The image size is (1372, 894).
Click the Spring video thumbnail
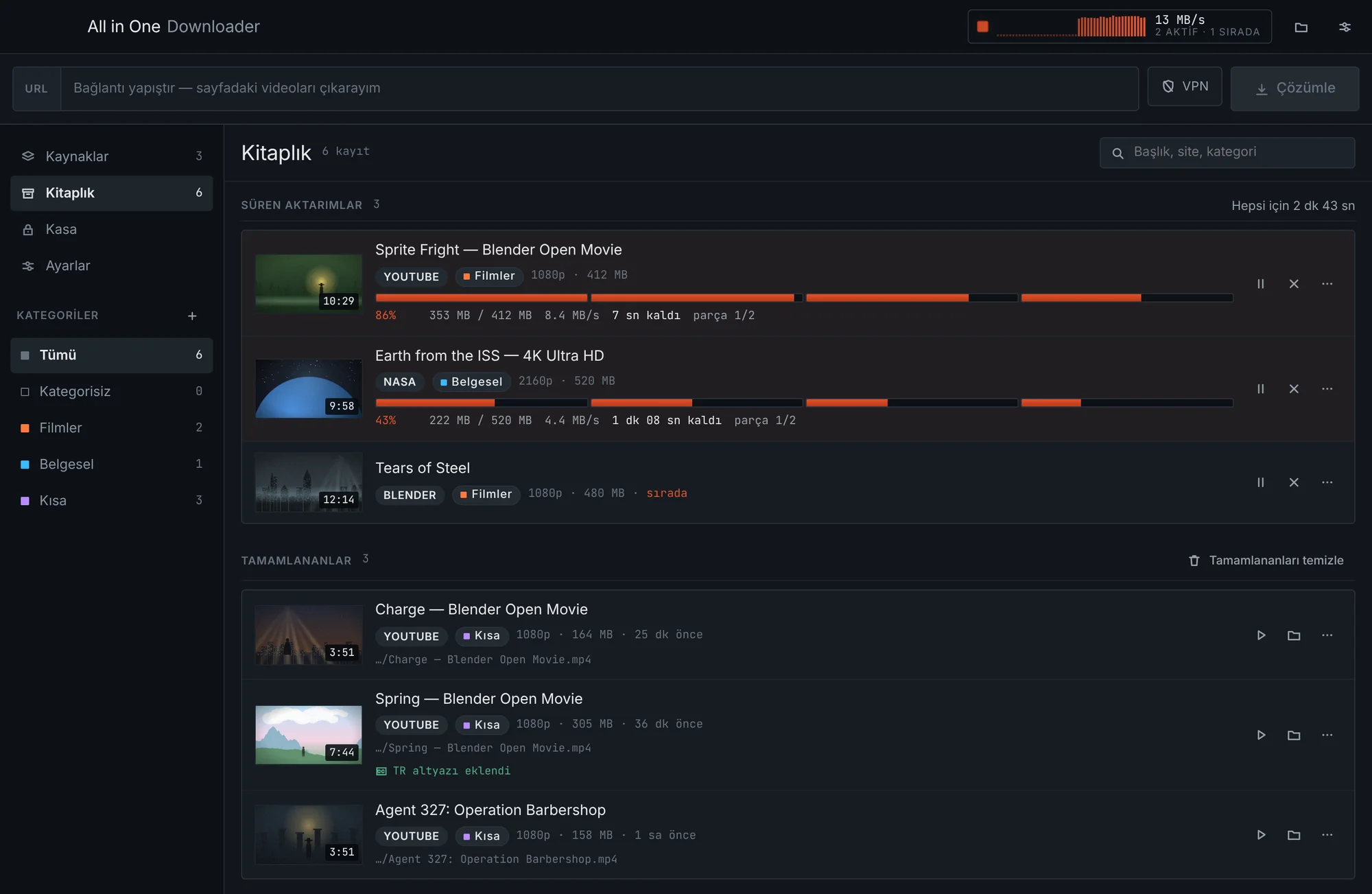[x=309, y=735]
